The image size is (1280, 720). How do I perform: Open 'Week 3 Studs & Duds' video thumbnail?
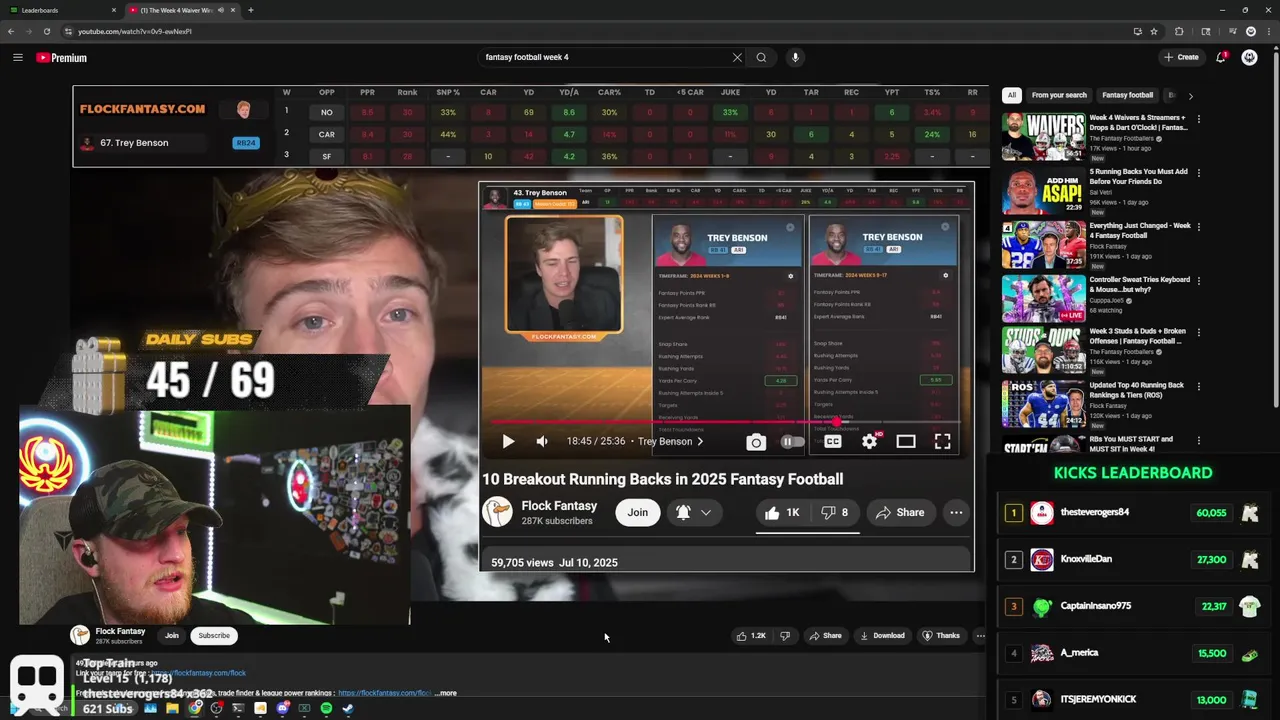tap(1043, 351)
